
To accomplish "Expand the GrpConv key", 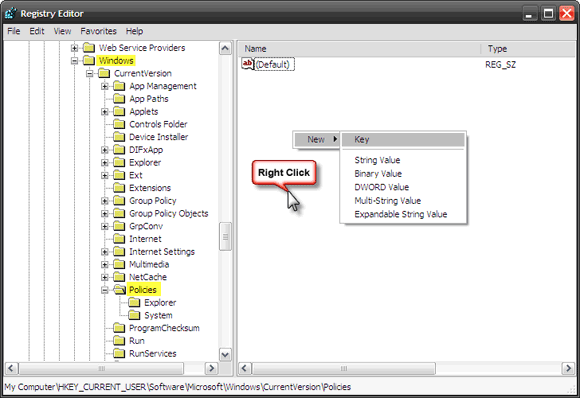I will pos(105,226).
